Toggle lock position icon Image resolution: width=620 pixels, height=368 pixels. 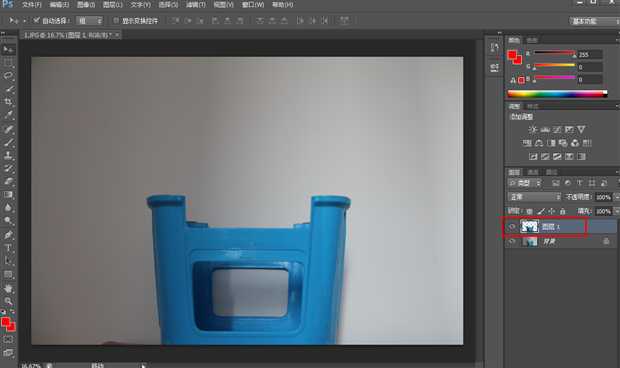click(552, 211)
